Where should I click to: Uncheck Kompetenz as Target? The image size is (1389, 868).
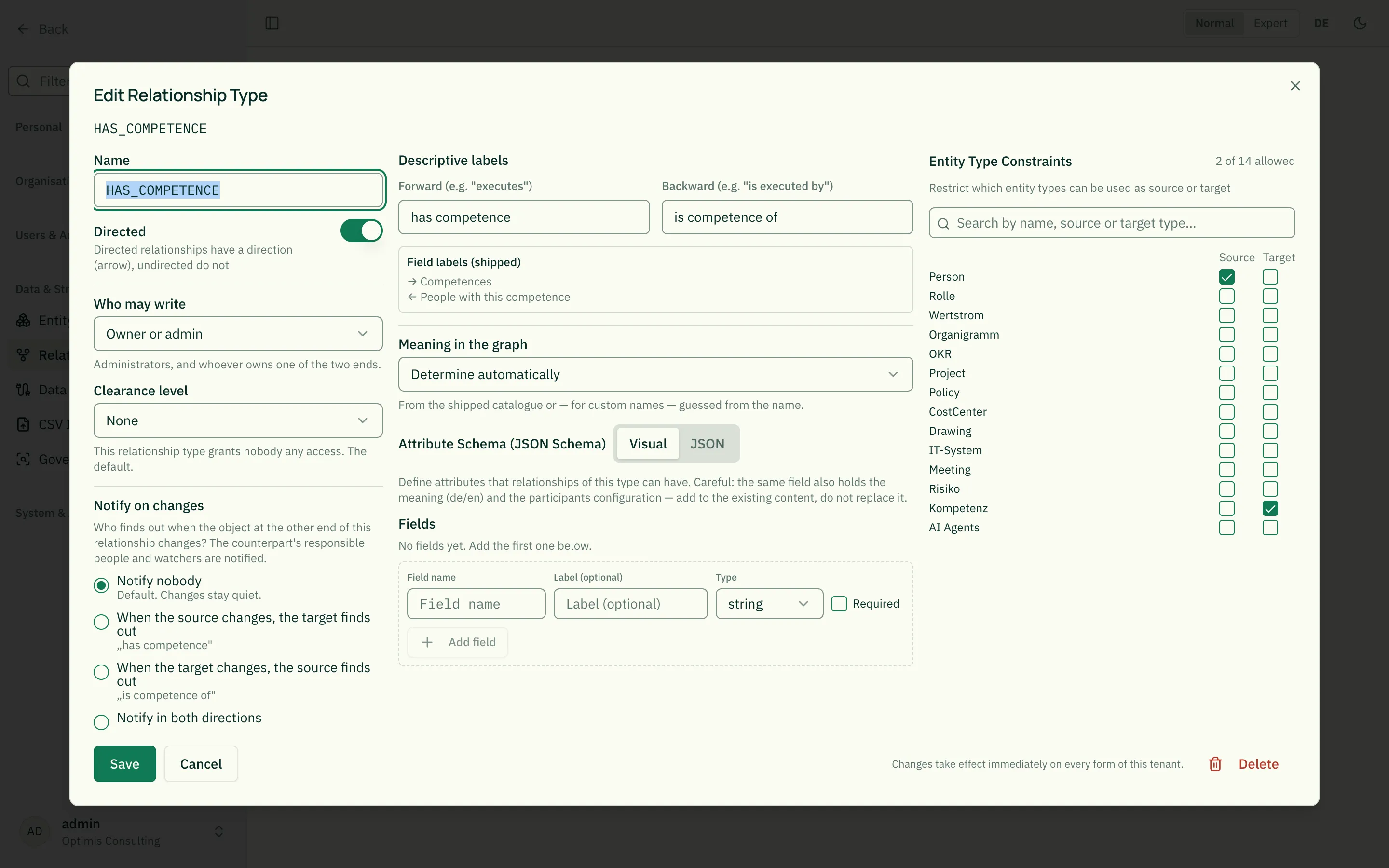pyautogui.click(x=1270, y=509)
